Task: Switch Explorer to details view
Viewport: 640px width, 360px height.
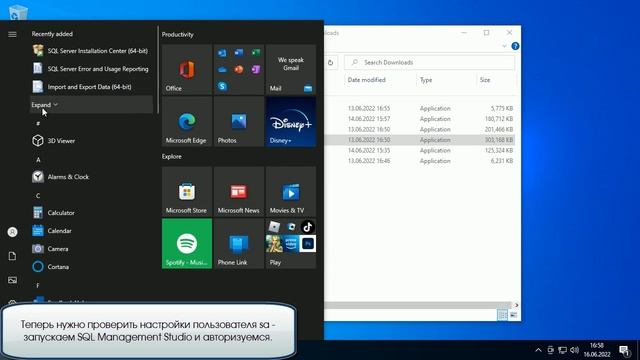Action: click(502, 315)
